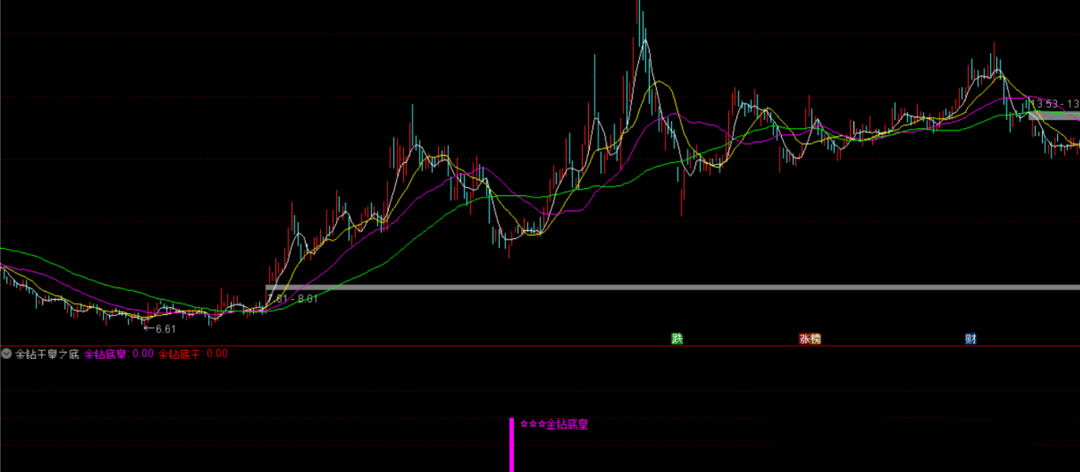Click the blue 财 financial marker icon
Viewport: 1080px width, 472px height.
pos(970,338)
